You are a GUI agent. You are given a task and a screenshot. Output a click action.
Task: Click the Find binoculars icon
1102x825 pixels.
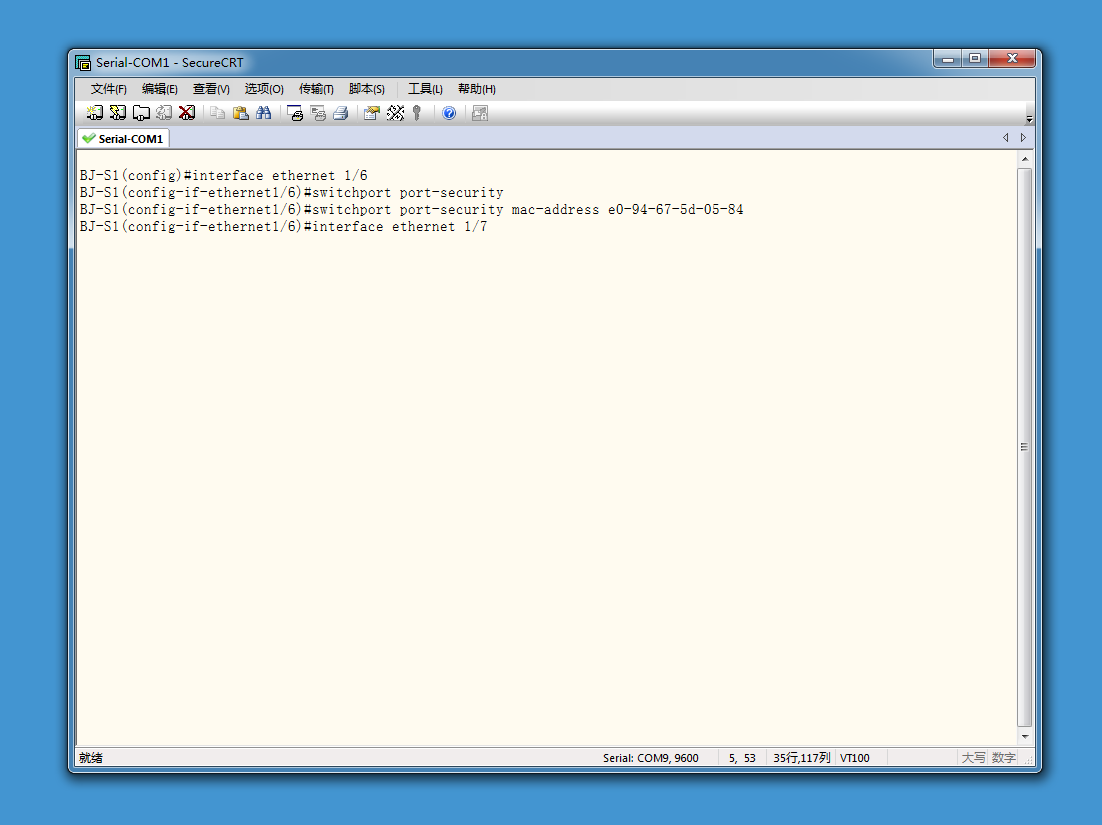click(x=264, y=113)
